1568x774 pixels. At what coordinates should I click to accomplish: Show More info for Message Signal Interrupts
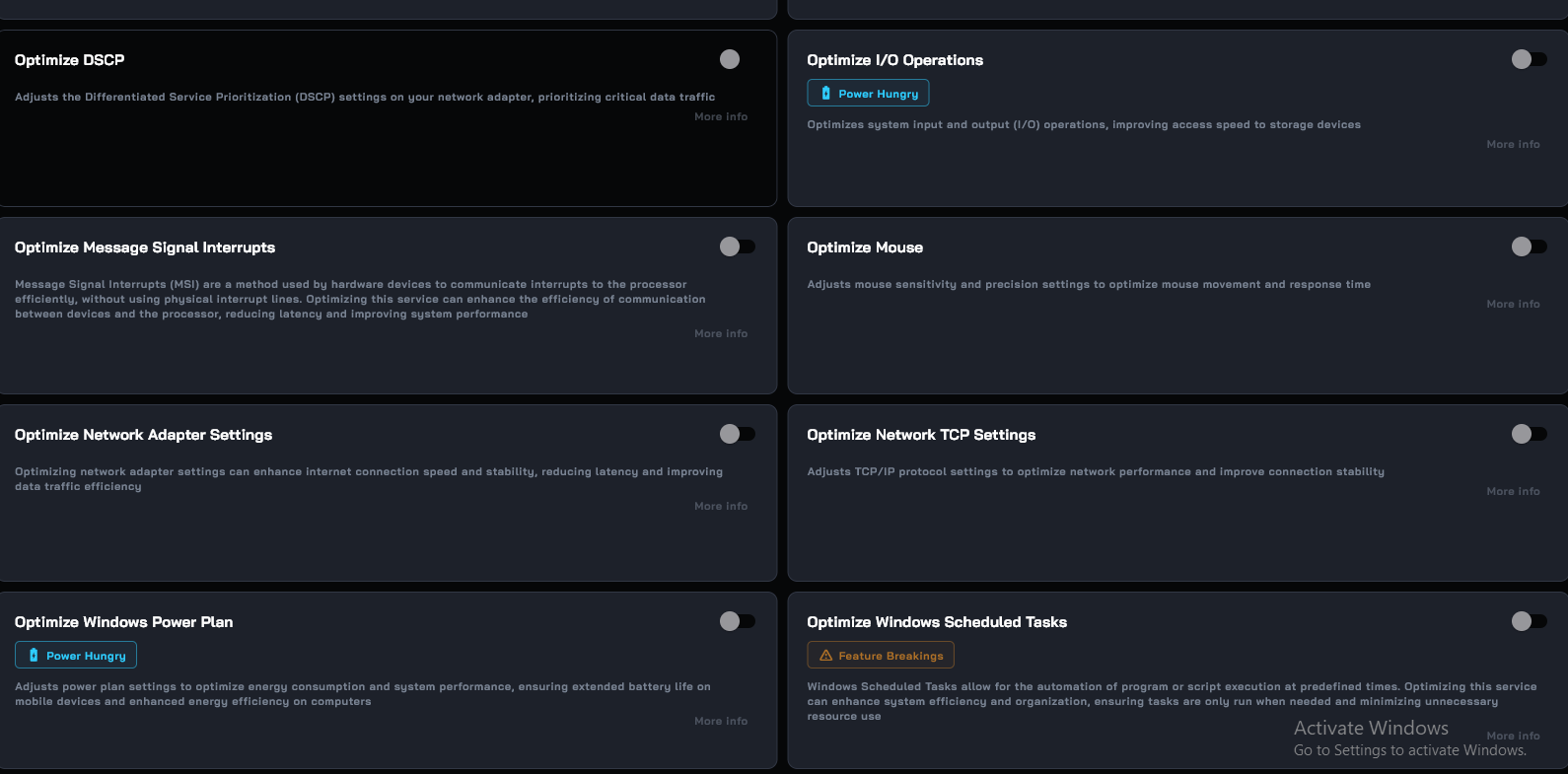click(721, 333)
